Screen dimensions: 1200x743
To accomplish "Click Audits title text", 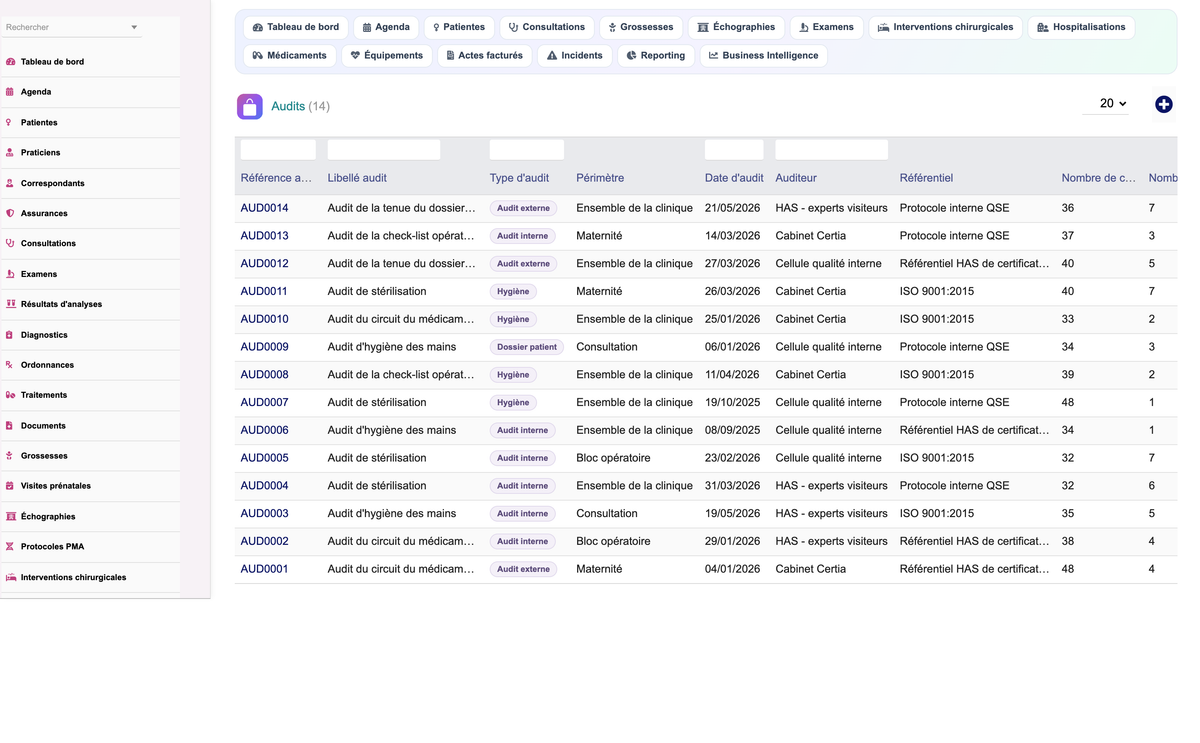I will coord(288,106).
